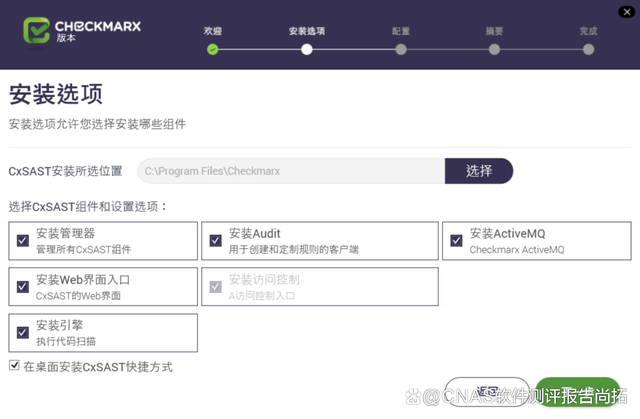The width and height of the screenshot is (640, 419).
Task: Click the 安装选项允许您选择安装哪些组件 subtitle
Action: pos(97,124)
